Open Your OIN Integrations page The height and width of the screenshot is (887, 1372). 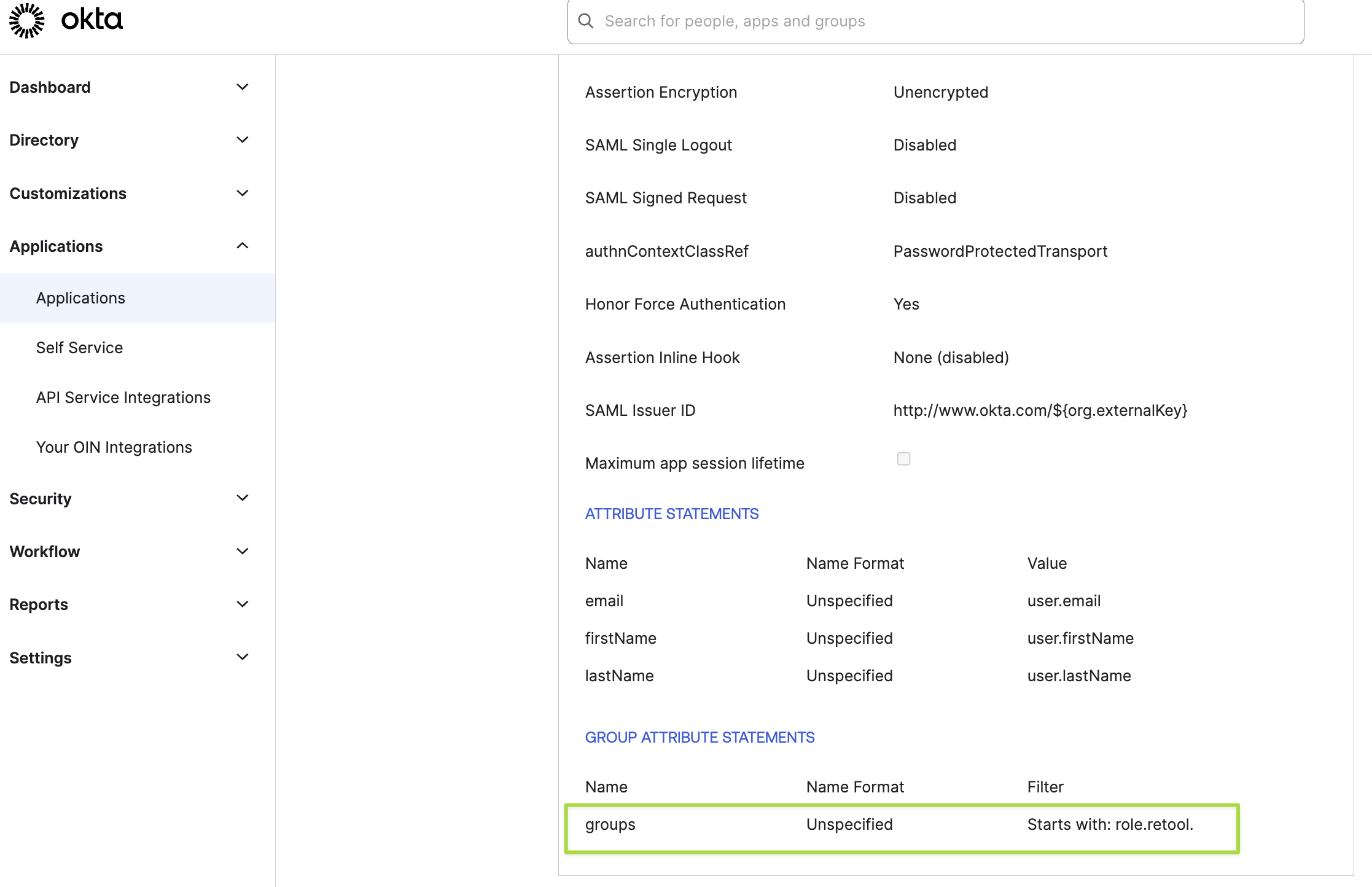tap(114, 447)
